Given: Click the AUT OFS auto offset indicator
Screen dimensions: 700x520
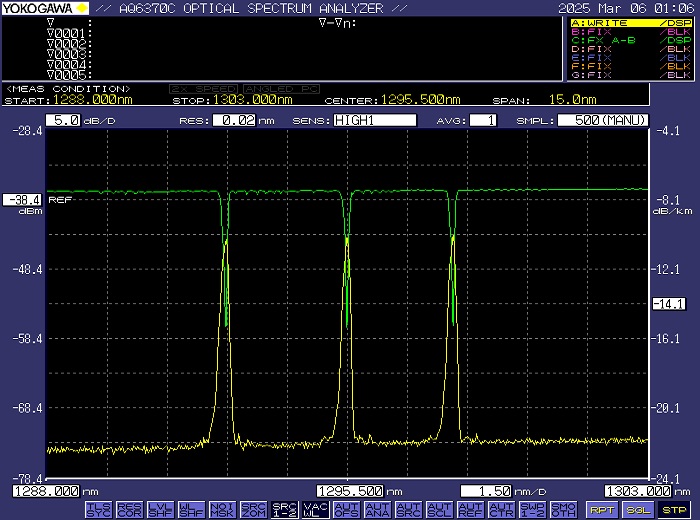Looking at the screenshot, I should point(346,509).
